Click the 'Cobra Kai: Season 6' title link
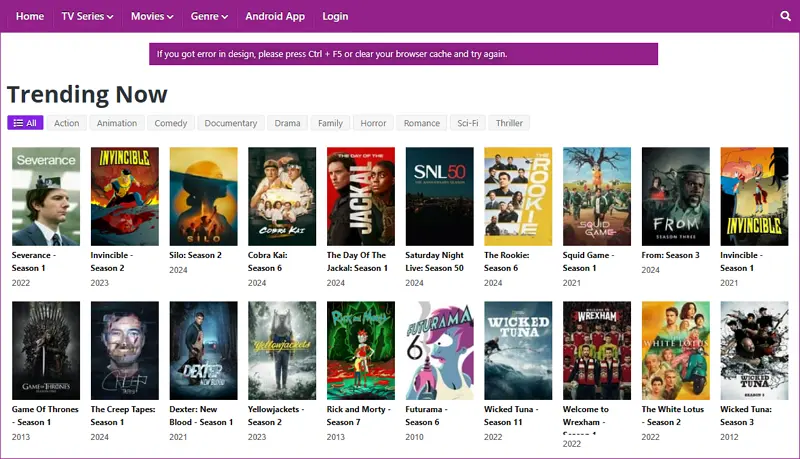 [268, 262]
